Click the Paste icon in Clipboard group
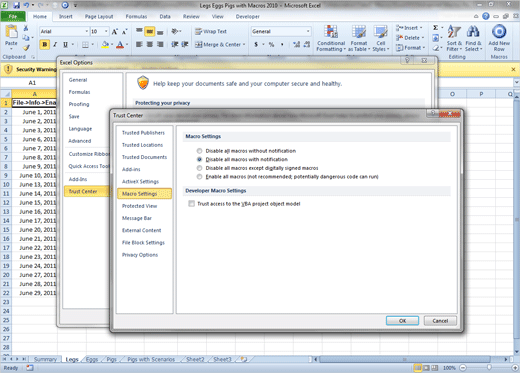The image size is (520, 373). [x=11, y=32]
